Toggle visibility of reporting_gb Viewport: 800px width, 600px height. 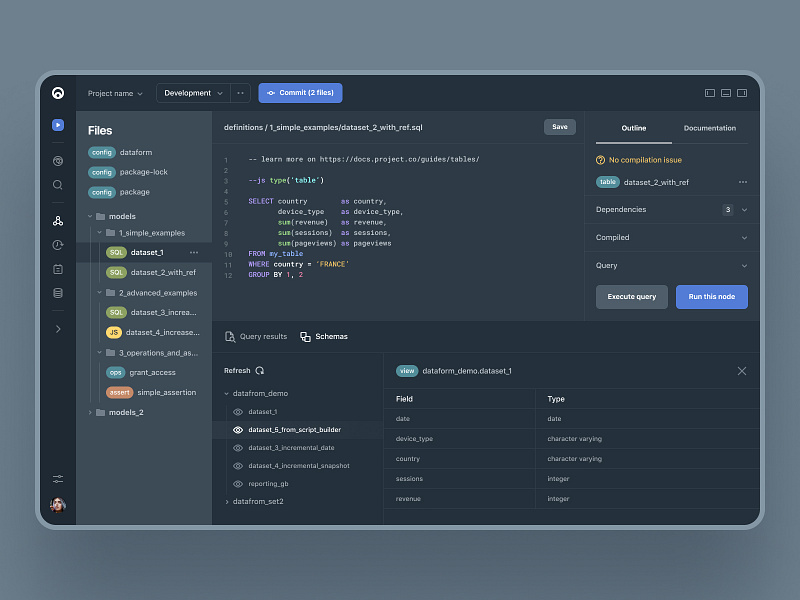pos(236,483)
